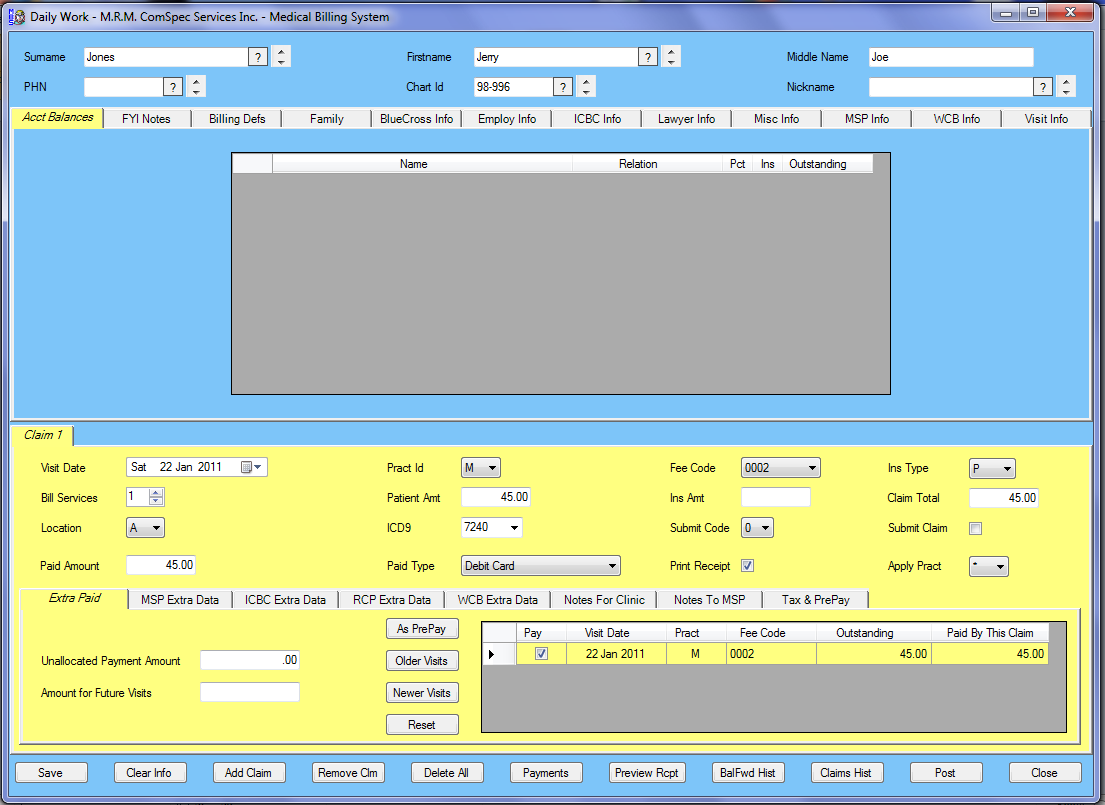Click the Clear Info button

tap(149, 773)
